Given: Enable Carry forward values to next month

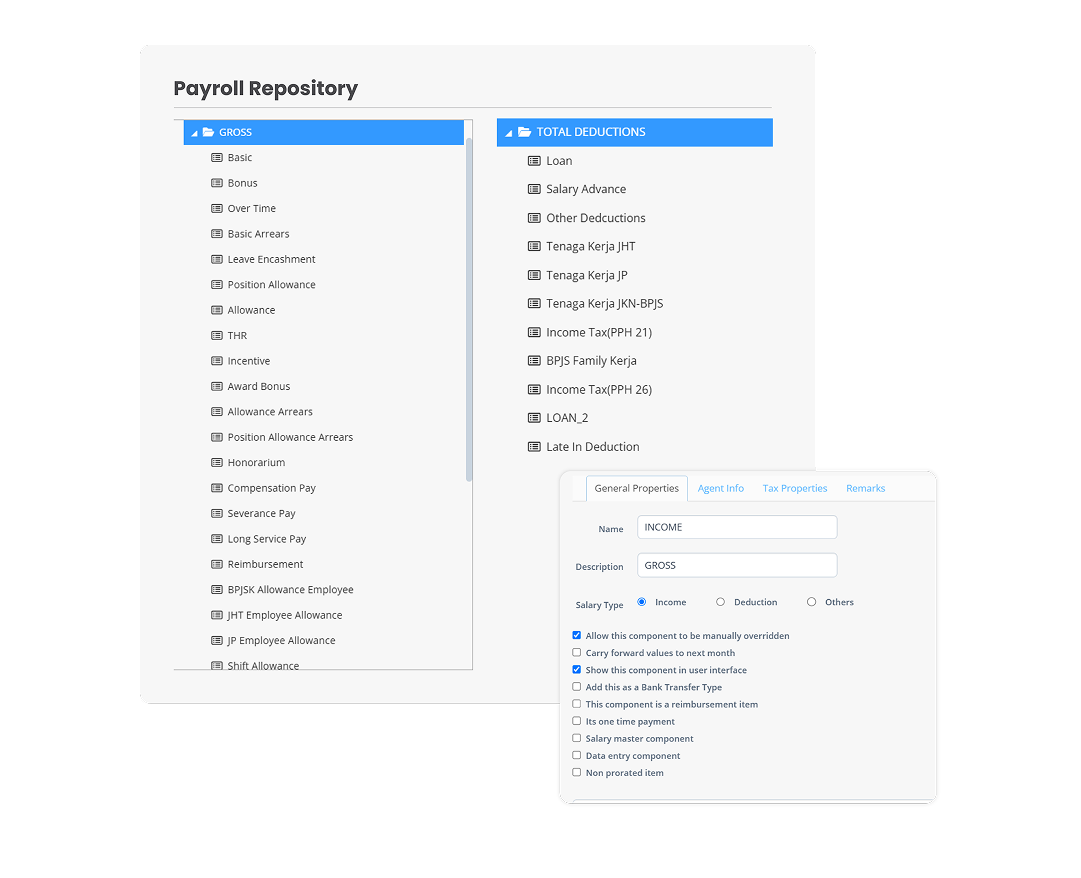Looking at the screenshot, I should point(576,653).
